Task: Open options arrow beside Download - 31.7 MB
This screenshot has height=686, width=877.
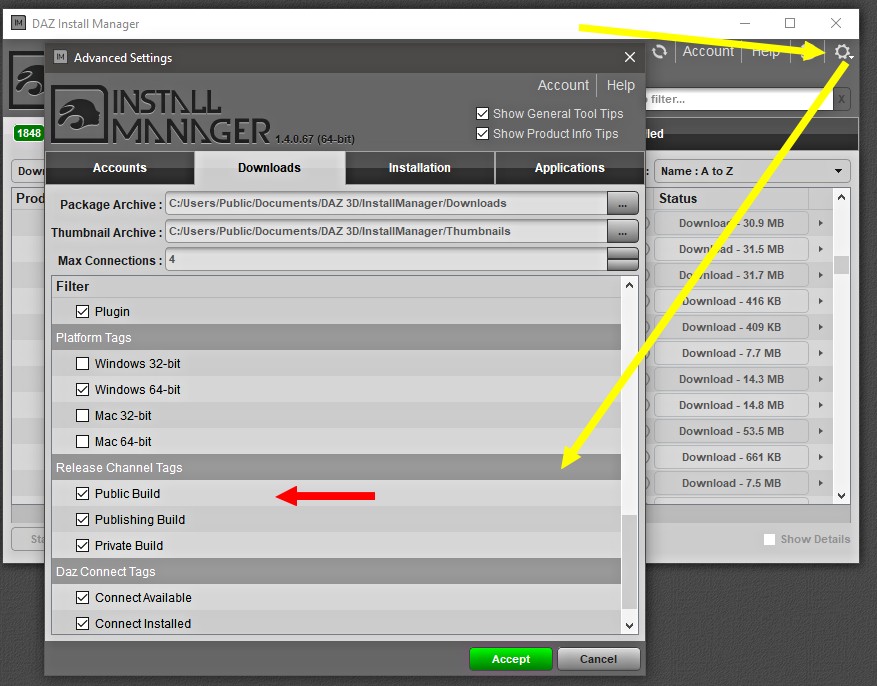Action: pos(821,275)
